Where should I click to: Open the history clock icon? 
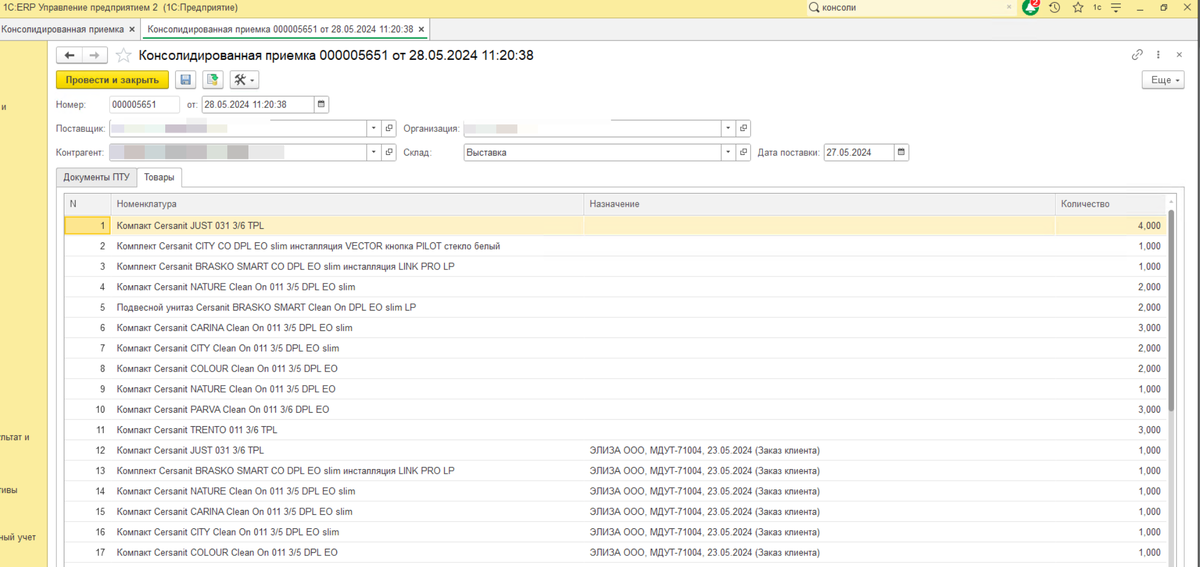(x=1054, y=7)
